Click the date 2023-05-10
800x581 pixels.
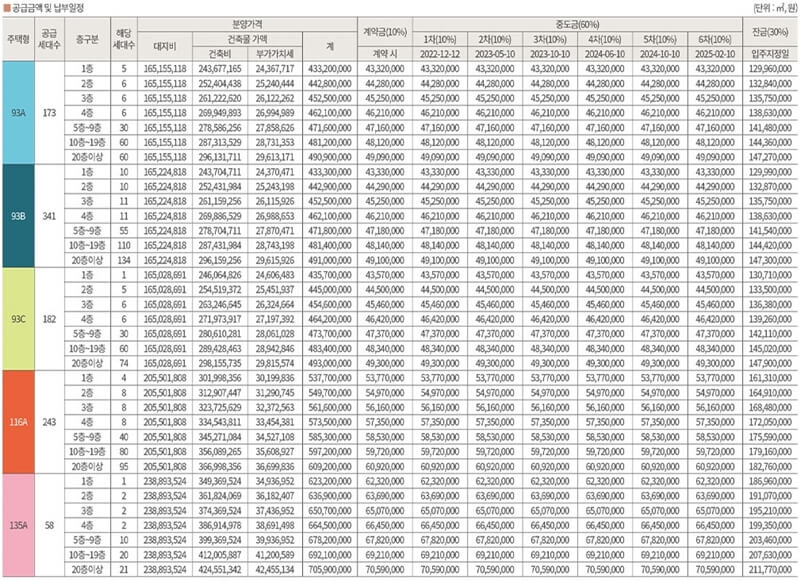coord(495,54)
